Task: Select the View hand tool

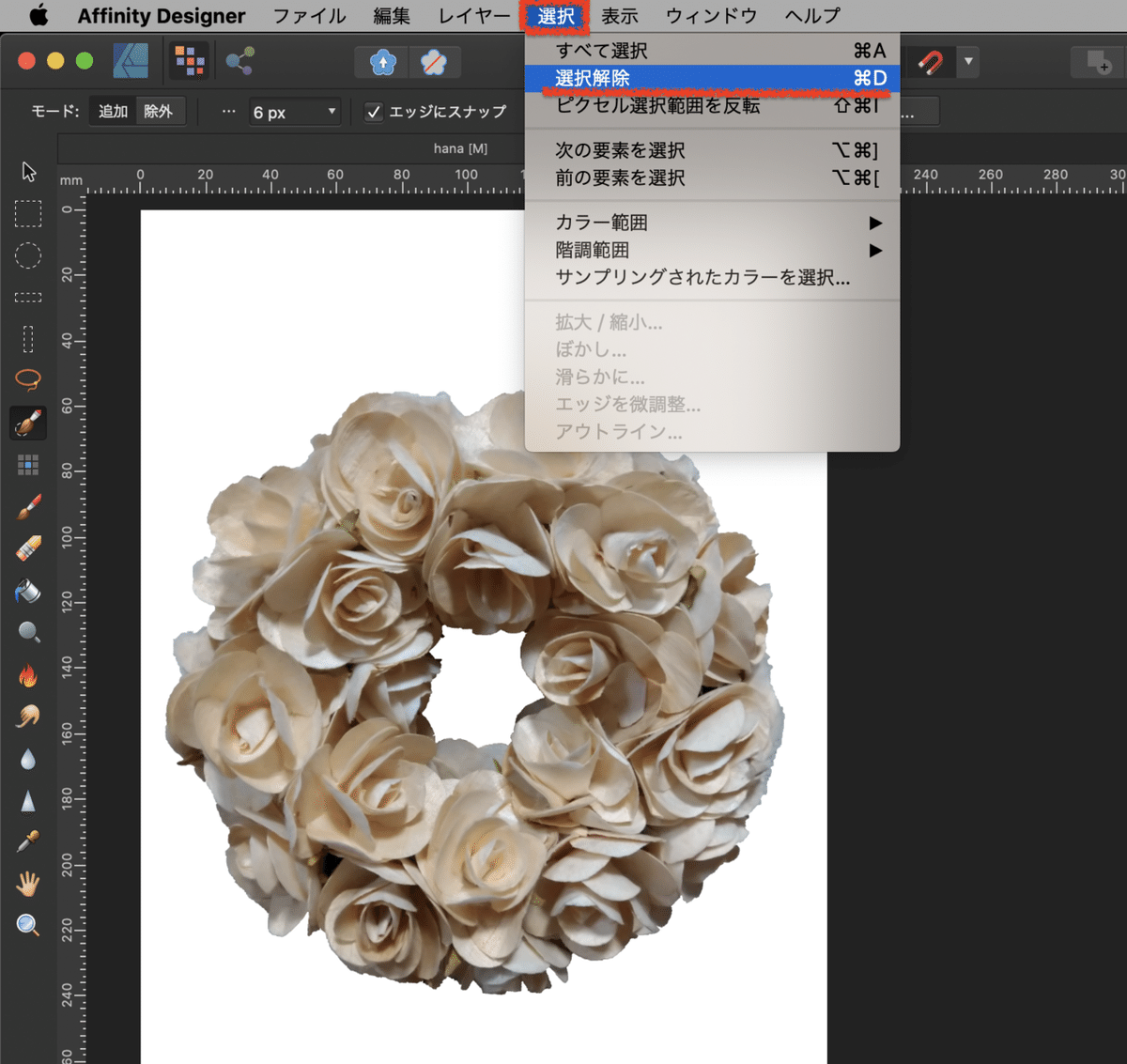Action: (x=28, y=883)
